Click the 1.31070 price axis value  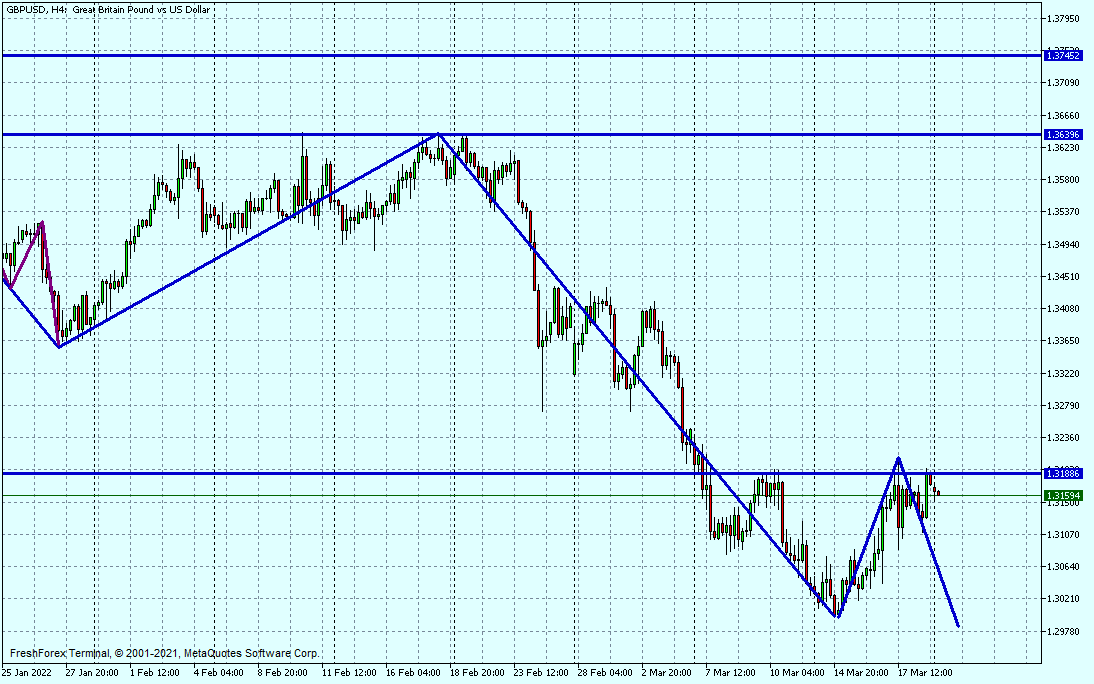(x=1063, y=535)
